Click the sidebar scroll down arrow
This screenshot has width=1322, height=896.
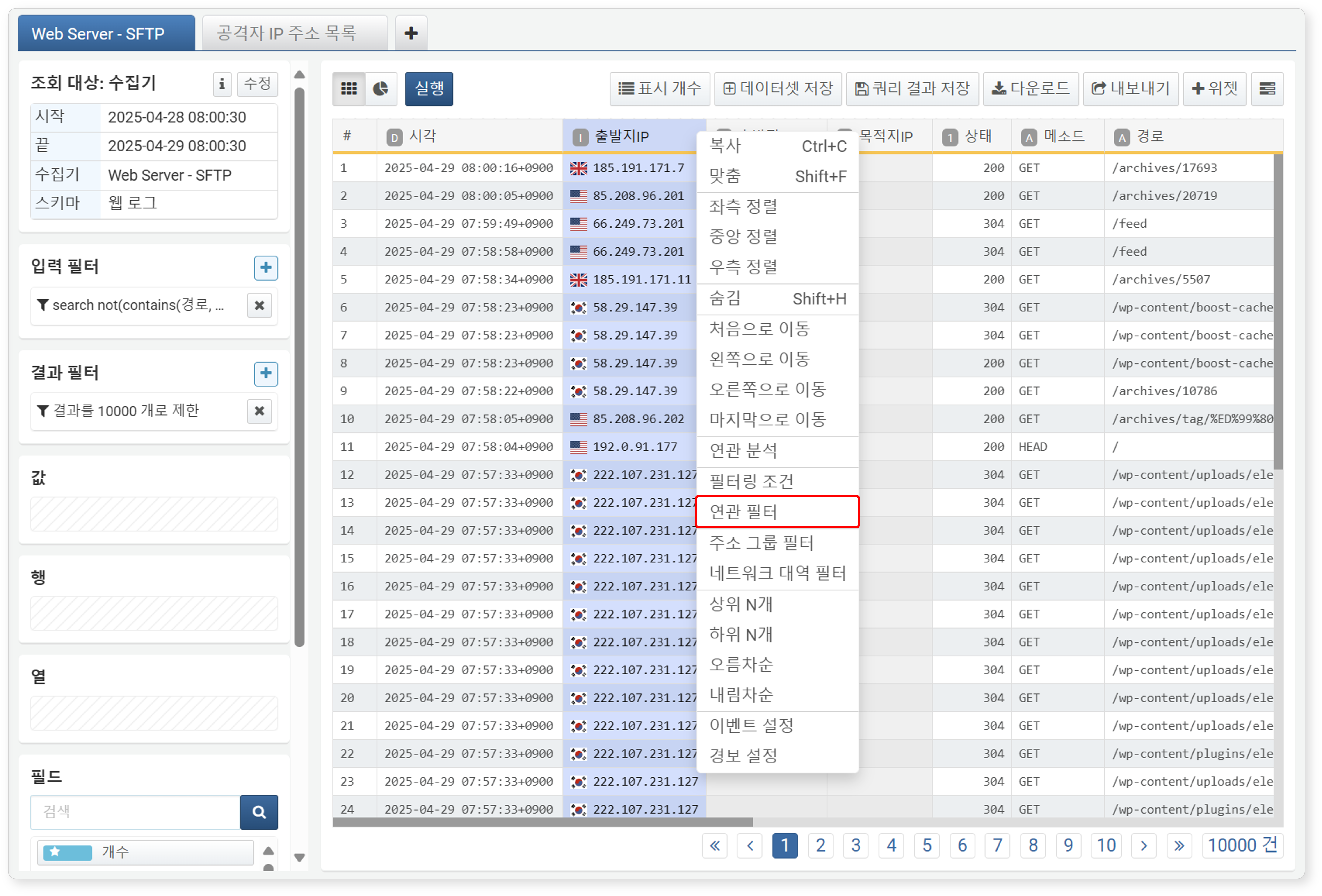tap(300, 857)
